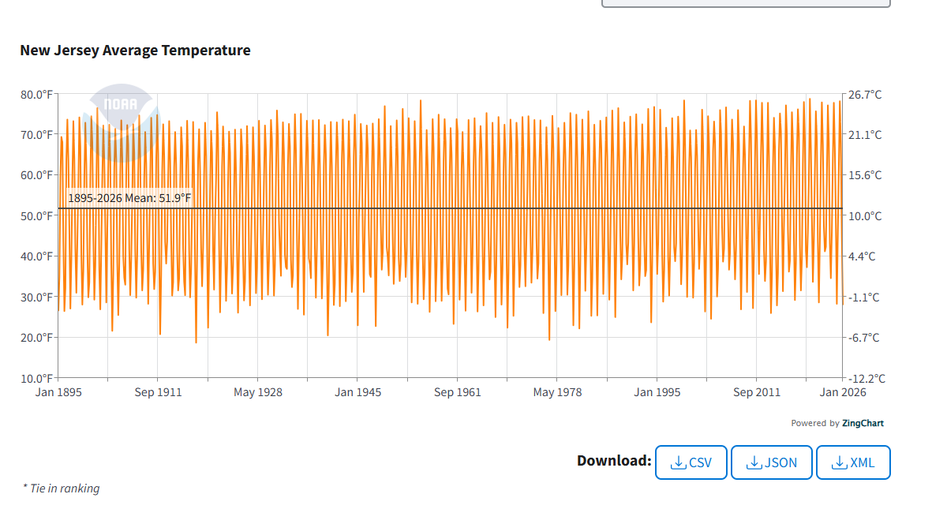Select the Sep 1911 x-axis label
This screenshot has height=524, width=932.
tap(158, 392)
